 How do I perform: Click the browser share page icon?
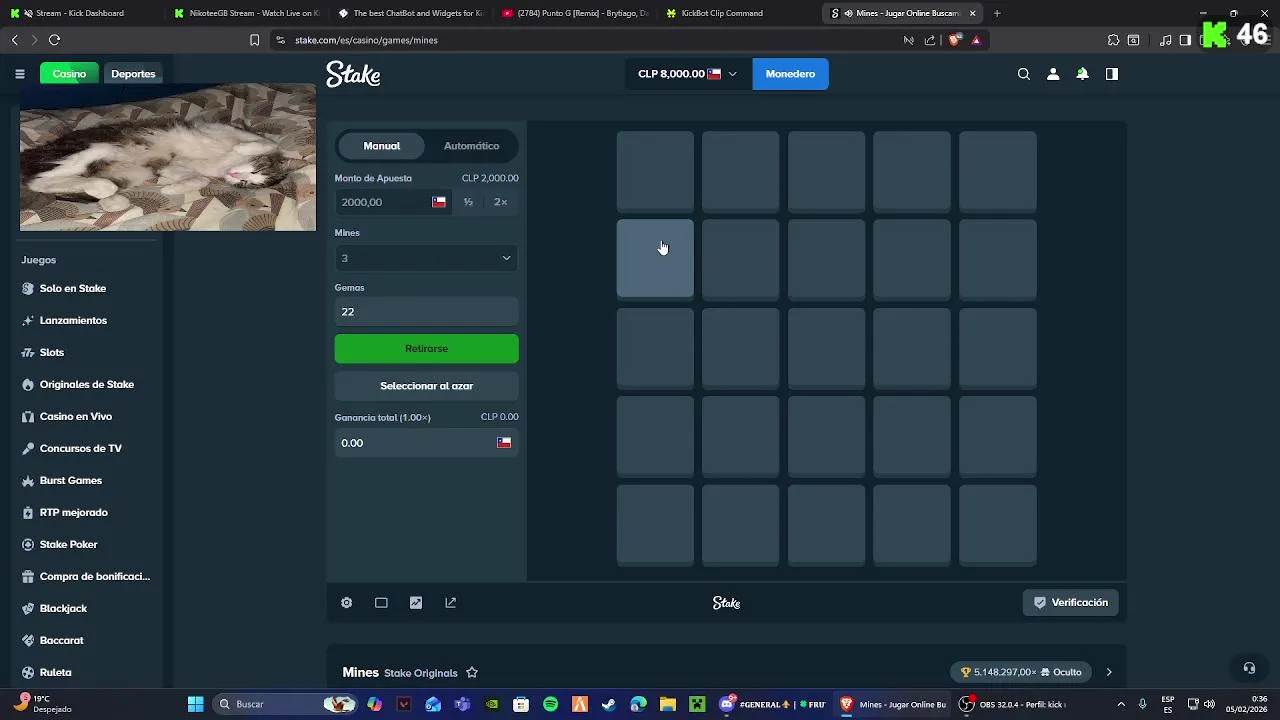pyautogui.click(x=930, y=40)
